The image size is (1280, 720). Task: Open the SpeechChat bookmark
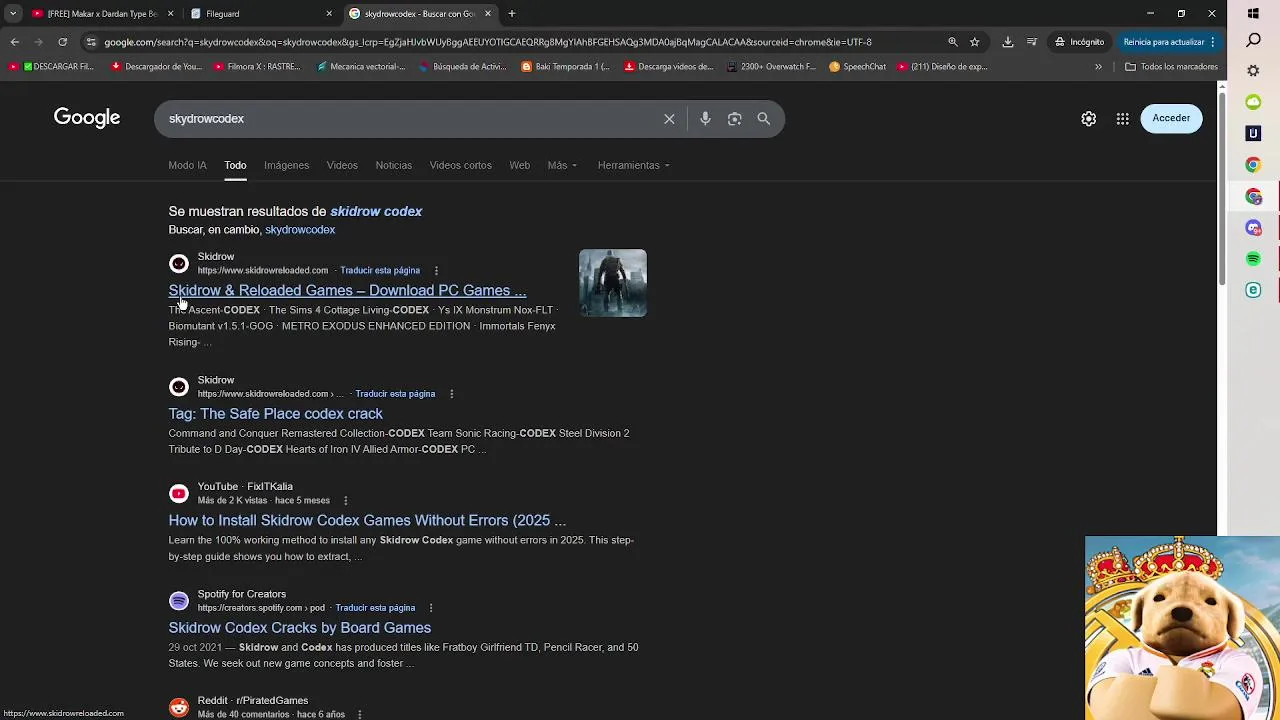(x=858, y=67)
